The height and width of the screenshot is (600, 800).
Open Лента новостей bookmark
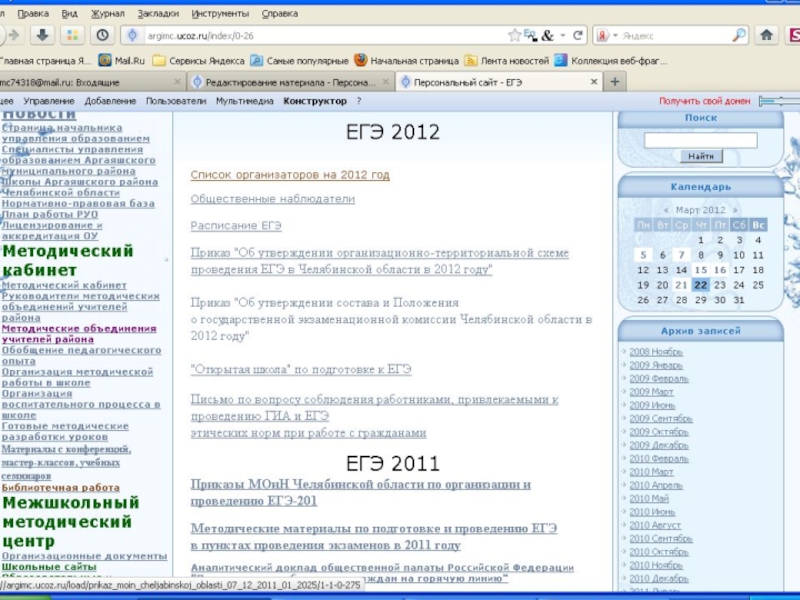pyautogui.click(x=507, y=61)
